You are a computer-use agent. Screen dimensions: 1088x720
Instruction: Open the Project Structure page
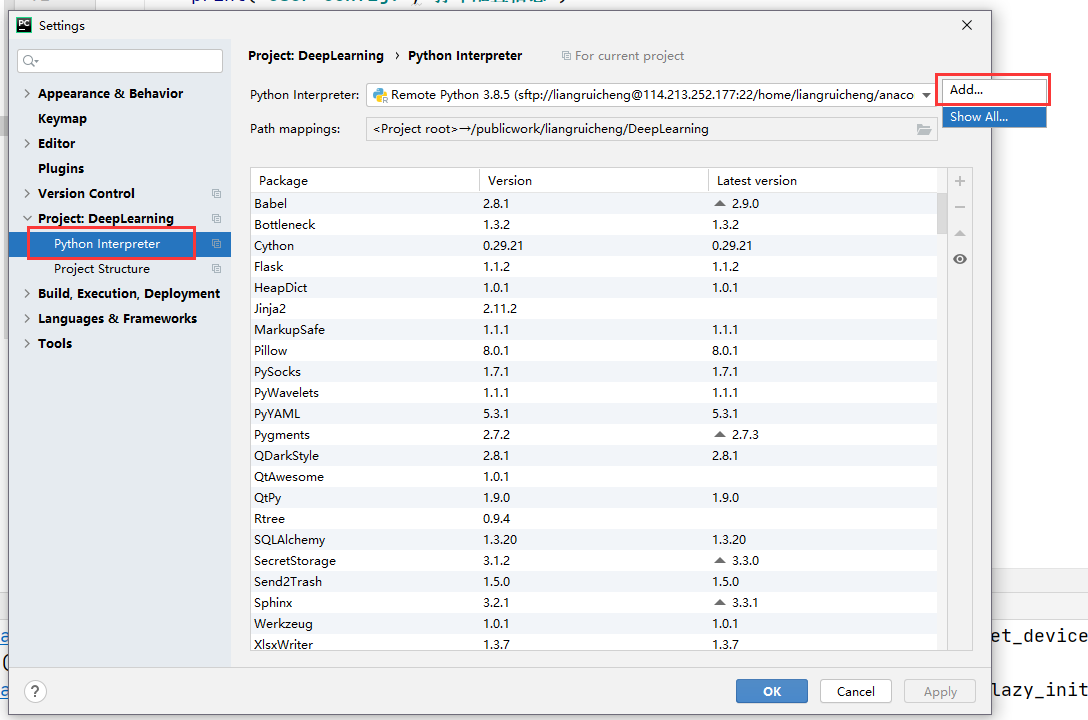coord(102,268)
